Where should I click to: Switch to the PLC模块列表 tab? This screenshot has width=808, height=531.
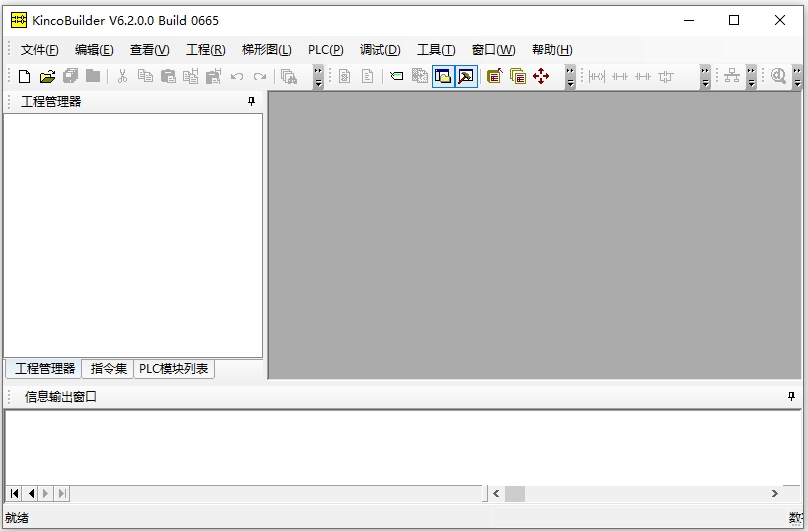174,369
